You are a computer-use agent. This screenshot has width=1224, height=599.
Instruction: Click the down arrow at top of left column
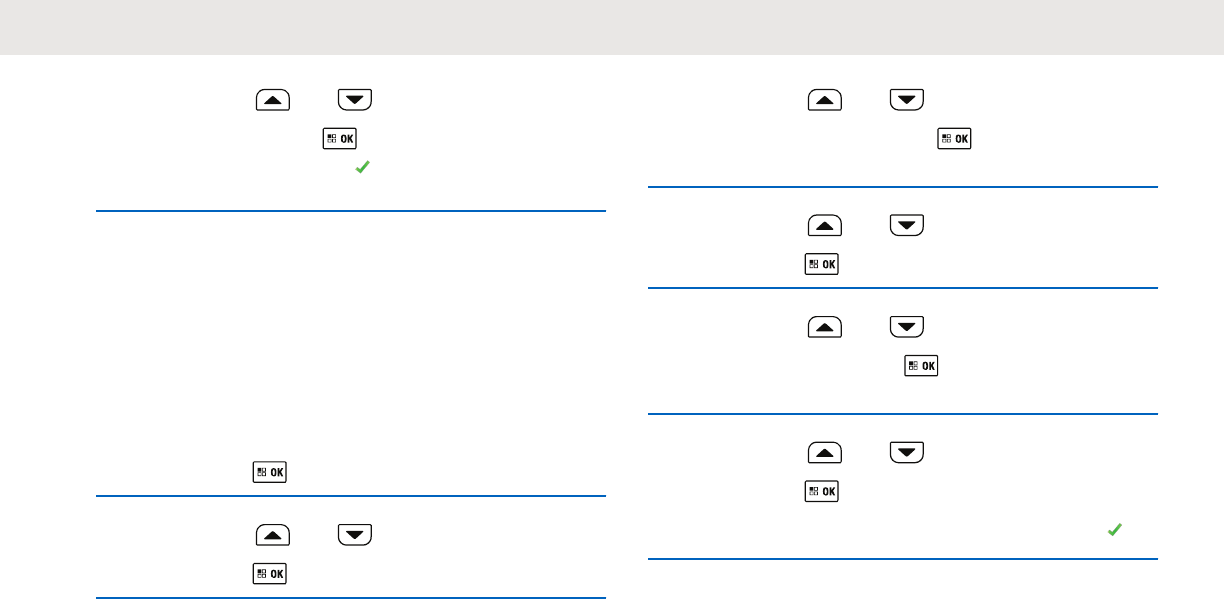click(355, 100)
